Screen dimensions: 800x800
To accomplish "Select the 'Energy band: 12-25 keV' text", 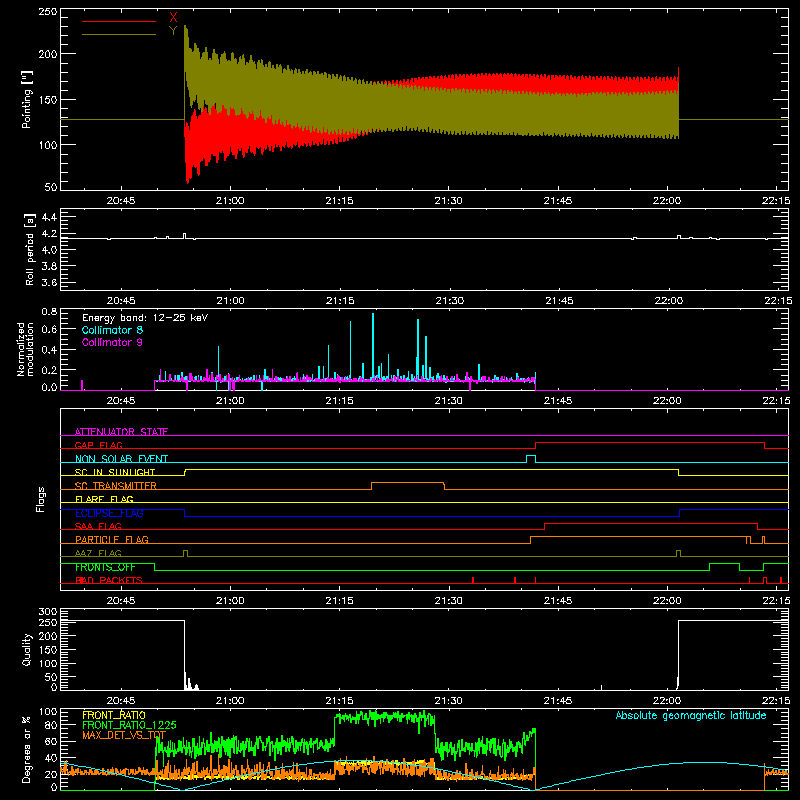I will click(x=145, y=318).
